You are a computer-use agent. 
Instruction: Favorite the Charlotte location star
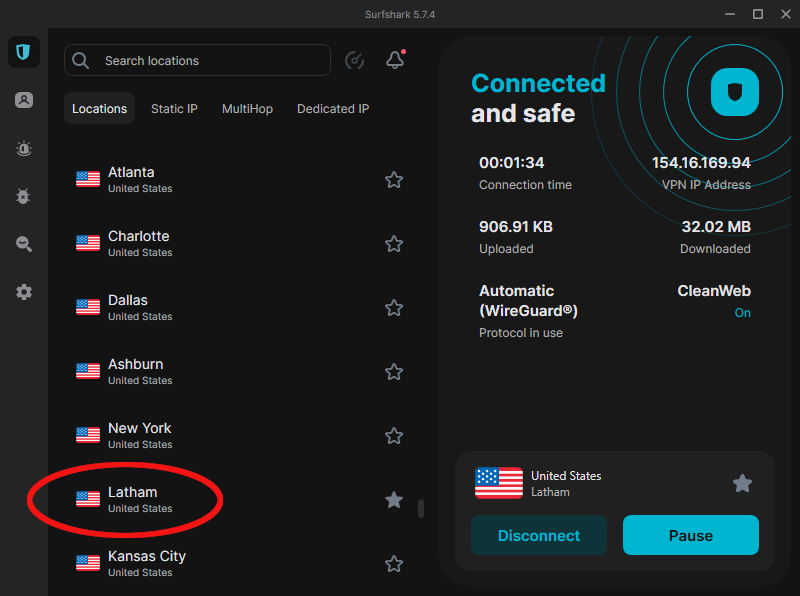(x=394, y=243)
